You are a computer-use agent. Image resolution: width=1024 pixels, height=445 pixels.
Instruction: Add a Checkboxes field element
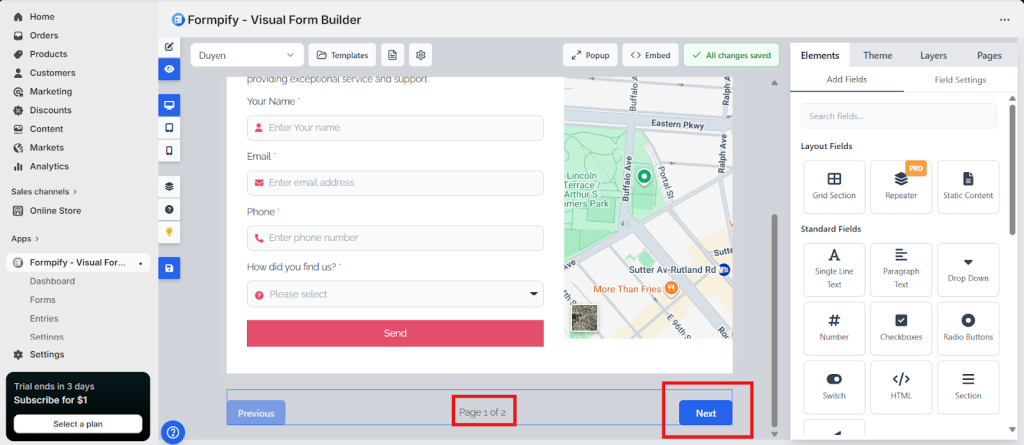pos(900,328)
